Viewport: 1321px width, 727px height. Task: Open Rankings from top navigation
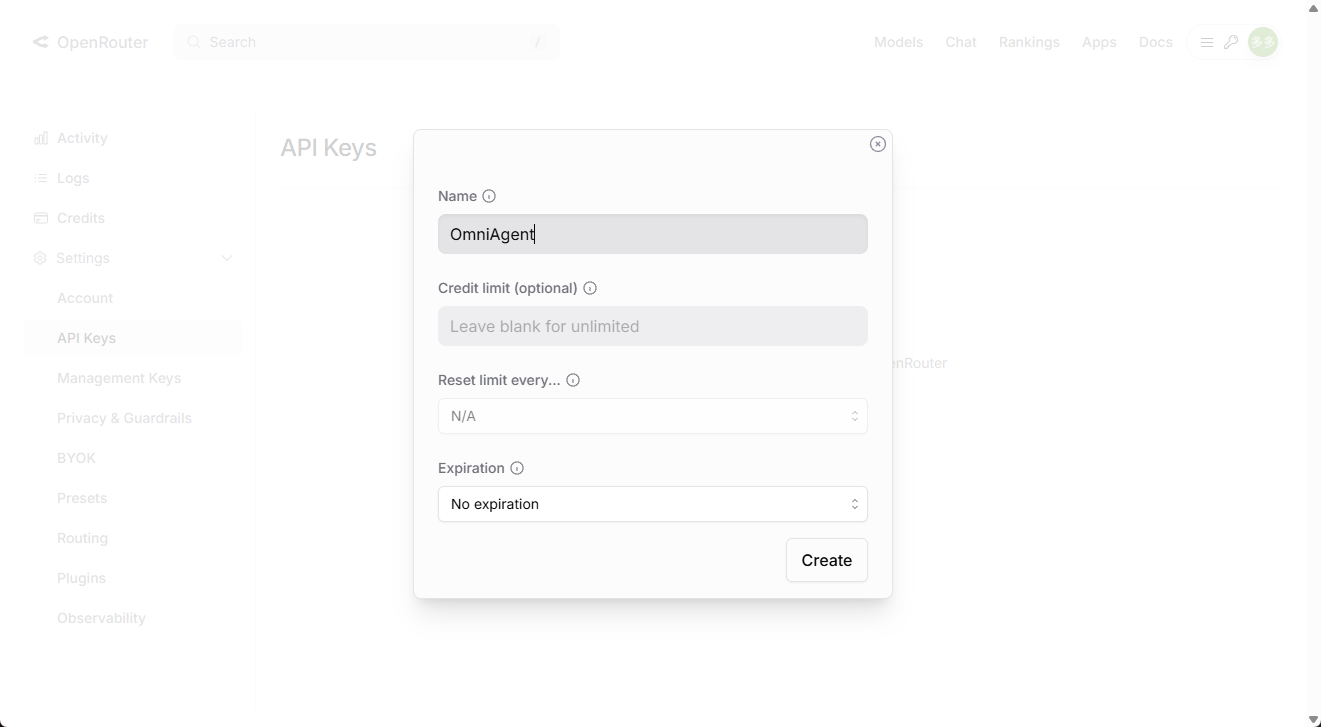pos(1029,42)
